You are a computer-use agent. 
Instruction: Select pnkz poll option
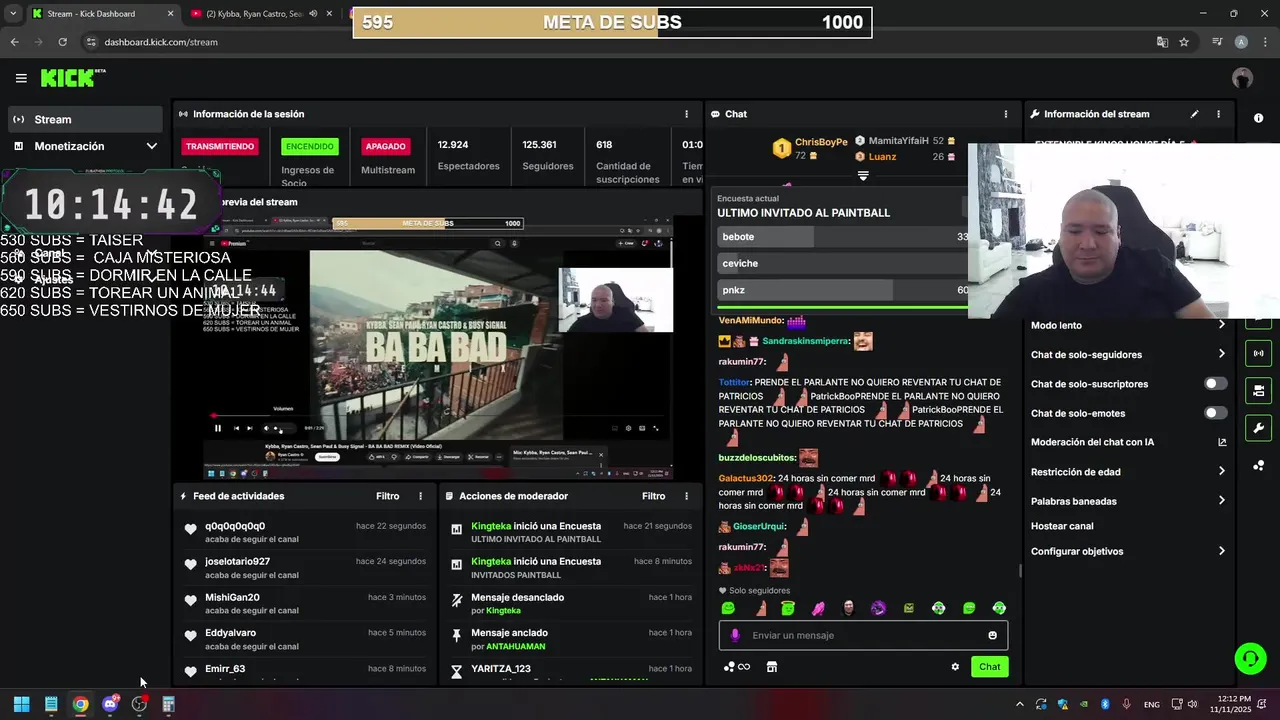tap(843, 290)
